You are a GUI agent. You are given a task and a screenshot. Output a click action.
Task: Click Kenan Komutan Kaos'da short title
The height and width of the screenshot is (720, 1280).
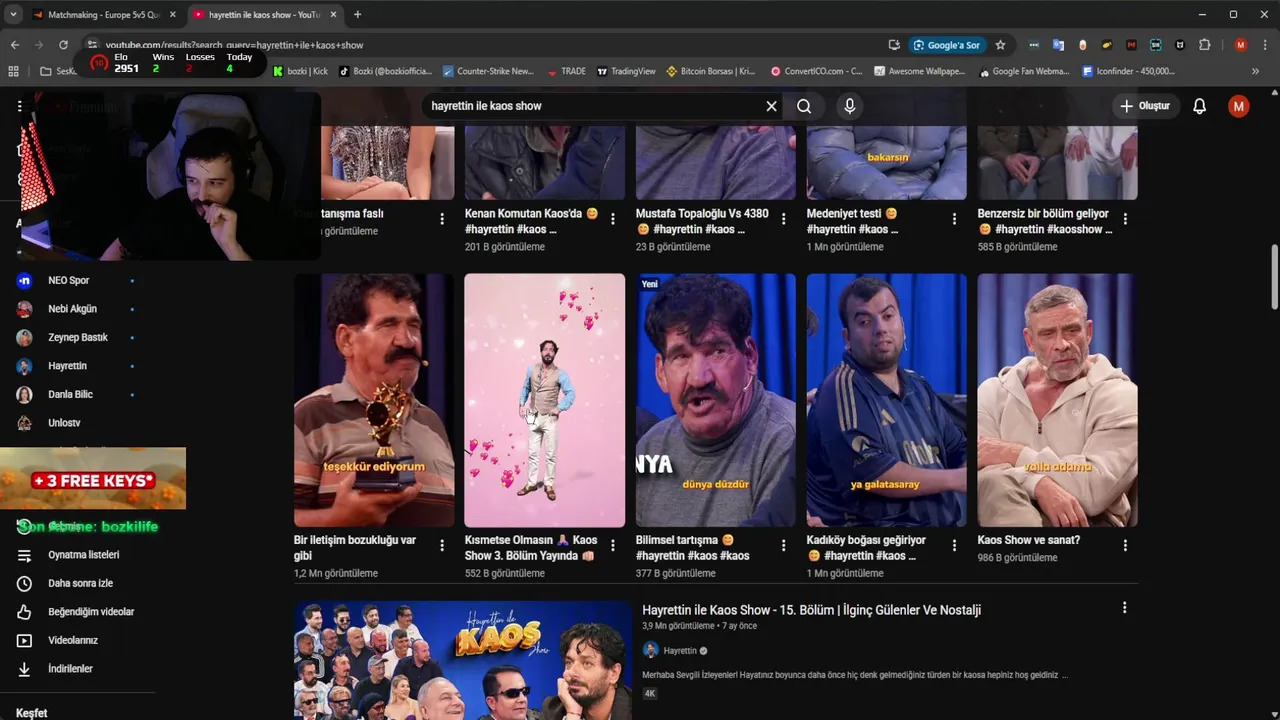[x=531, y=221]
